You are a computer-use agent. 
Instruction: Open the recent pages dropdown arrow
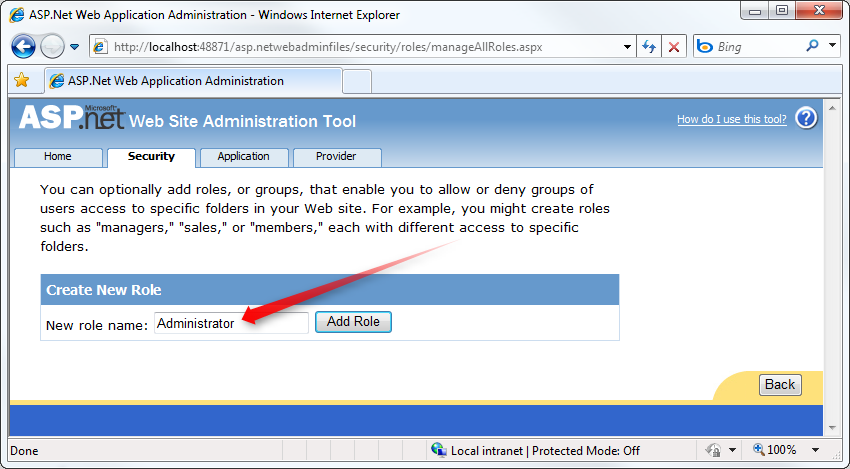(x=74, y=47)
